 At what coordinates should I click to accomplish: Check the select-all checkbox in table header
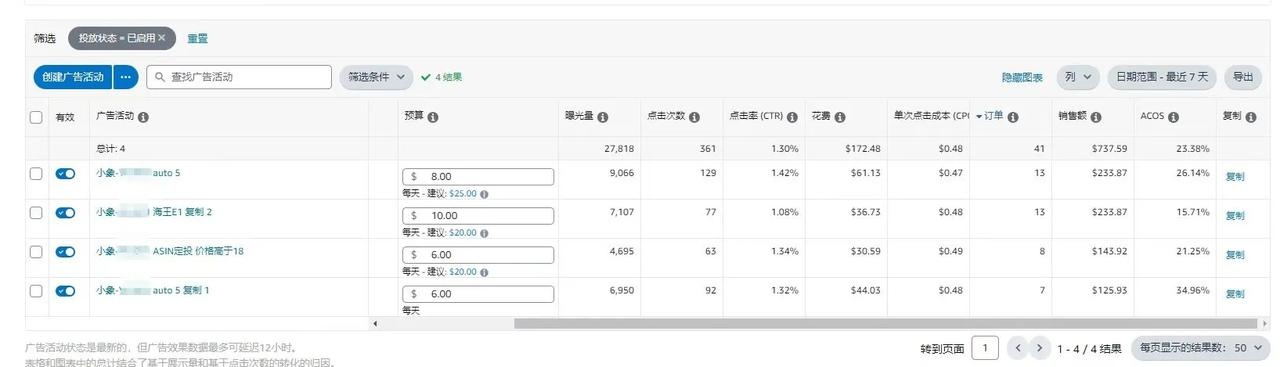click(x=36, y=117)
